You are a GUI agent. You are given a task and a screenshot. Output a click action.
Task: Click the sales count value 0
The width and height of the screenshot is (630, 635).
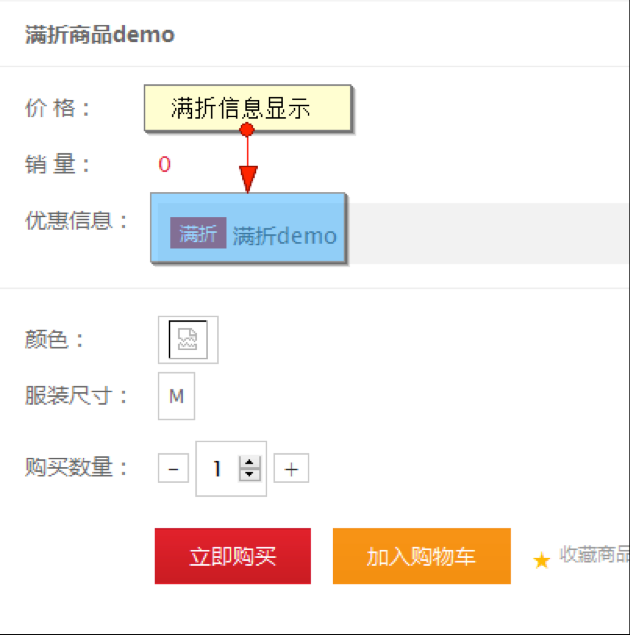(x=164, y=164)
